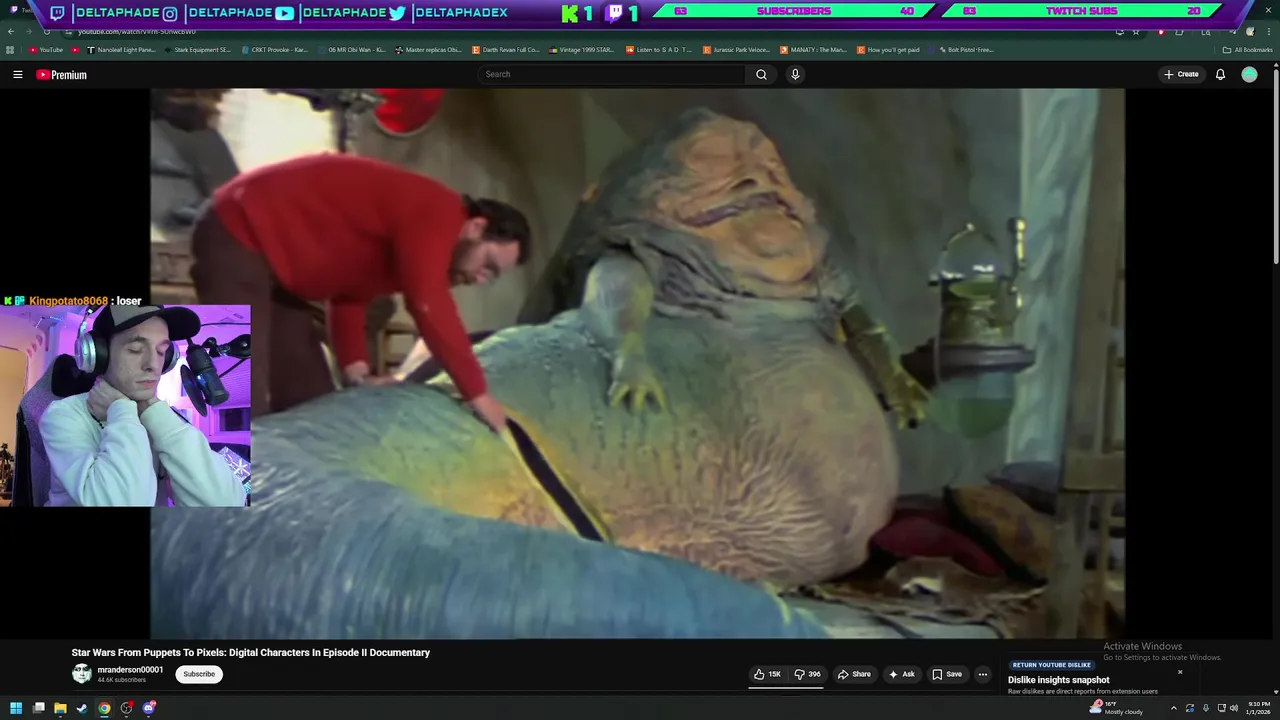The height and width of the screenshot is (720, 1280).
Task: Open File Explorer from the taskbar
Action: [x=60, y=708]
